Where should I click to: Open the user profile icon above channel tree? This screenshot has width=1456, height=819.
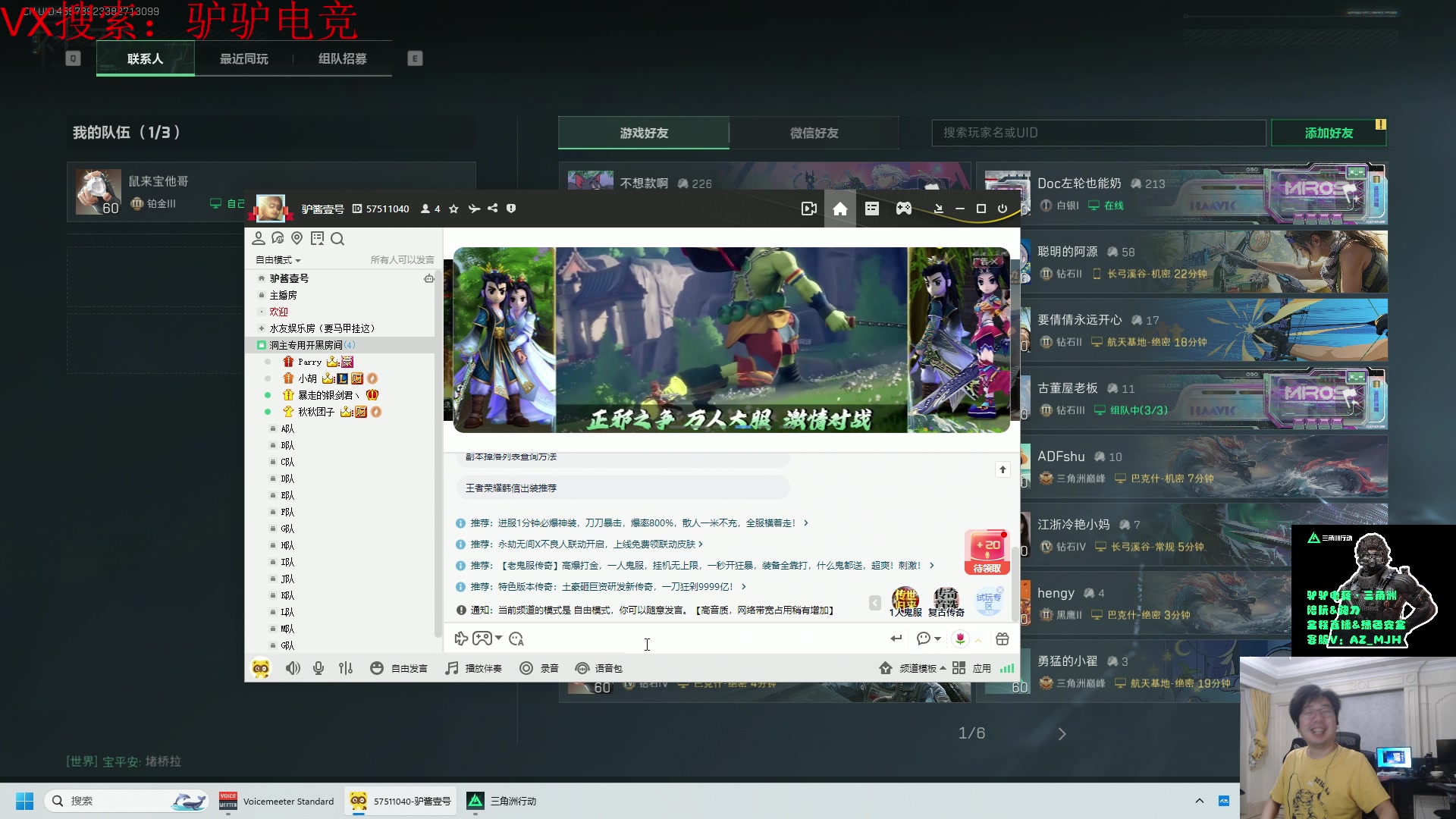[x=259, y=238]
